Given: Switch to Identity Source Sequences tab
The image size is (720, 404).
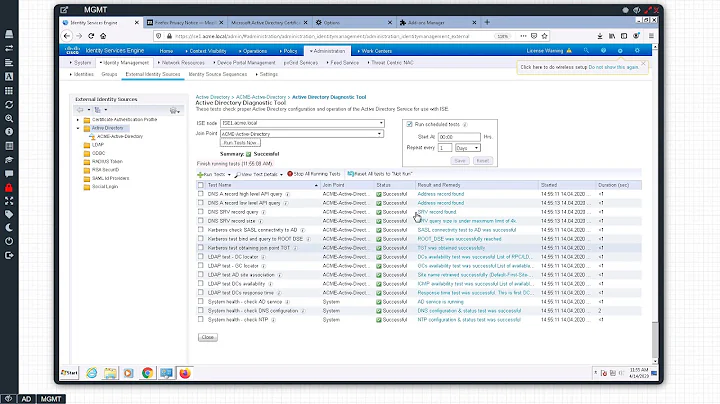Looking at the screenshot, I should [218, 74].
